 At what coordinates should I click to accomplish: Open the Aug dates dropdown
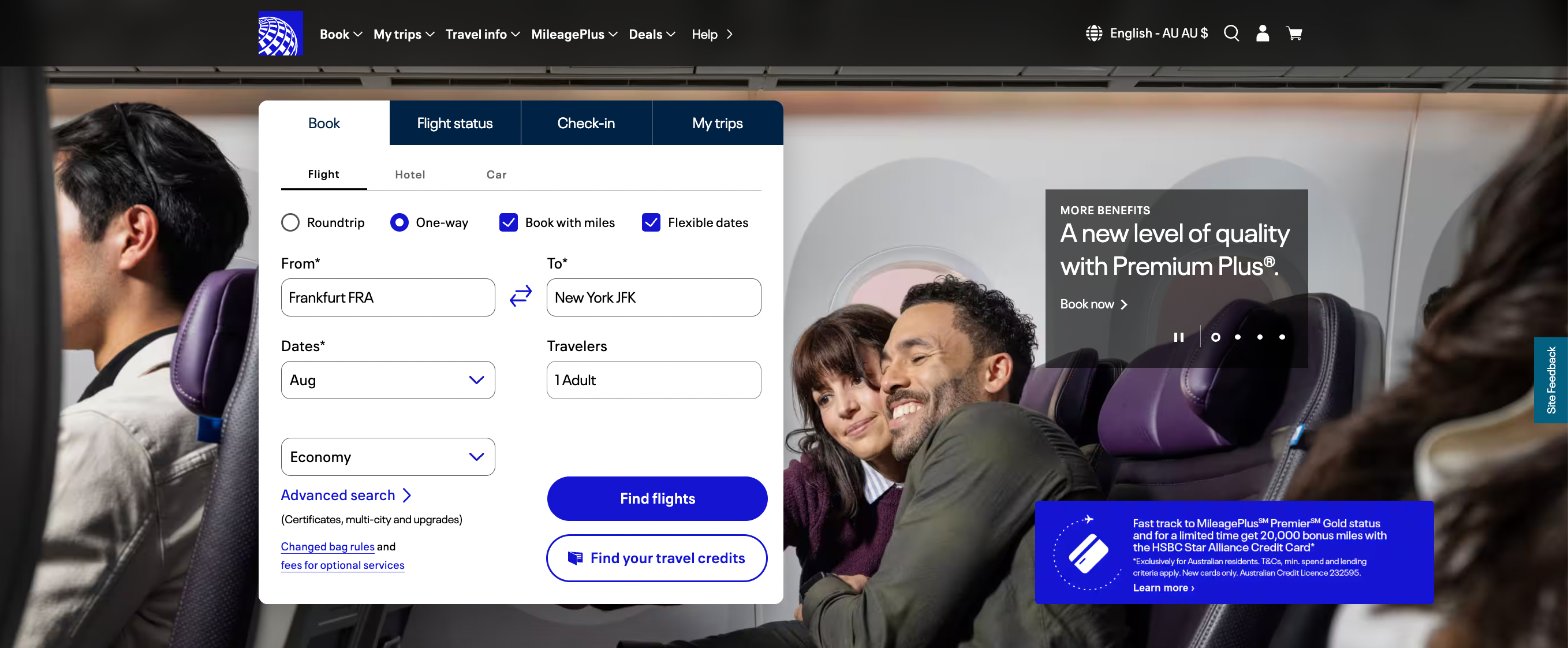(388, 380)
